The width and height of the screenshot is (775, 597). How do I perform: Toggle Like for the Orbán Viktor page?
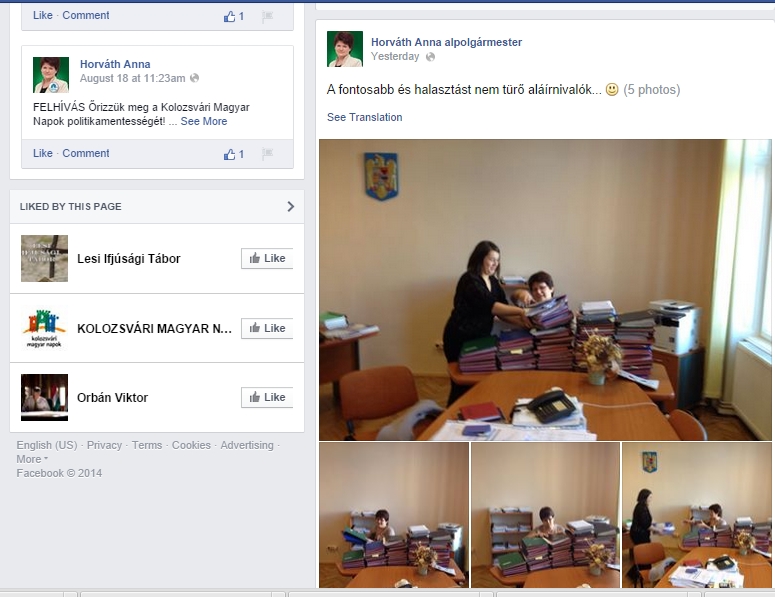(267, 397)
